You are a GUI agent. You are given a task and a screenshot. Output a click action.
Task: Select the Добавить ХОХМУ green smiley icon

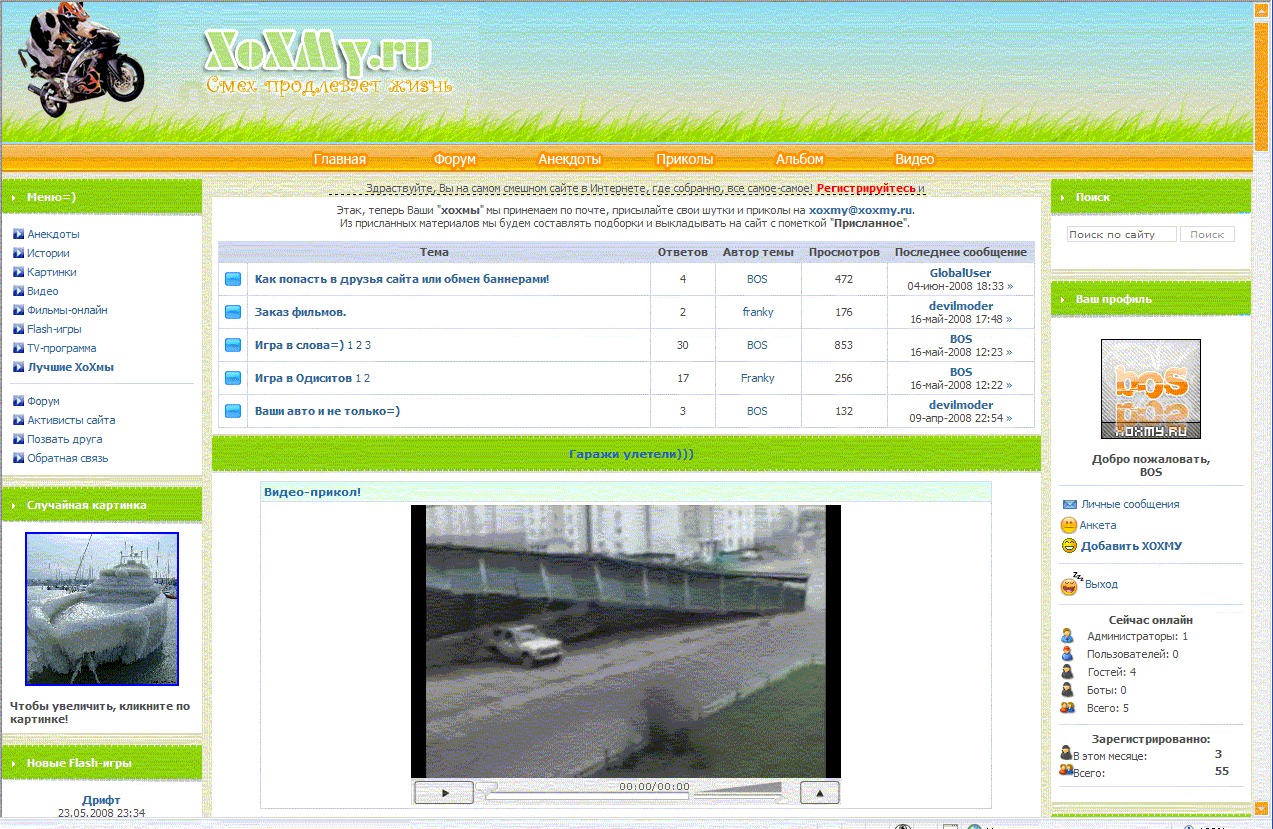[1068, 545]
